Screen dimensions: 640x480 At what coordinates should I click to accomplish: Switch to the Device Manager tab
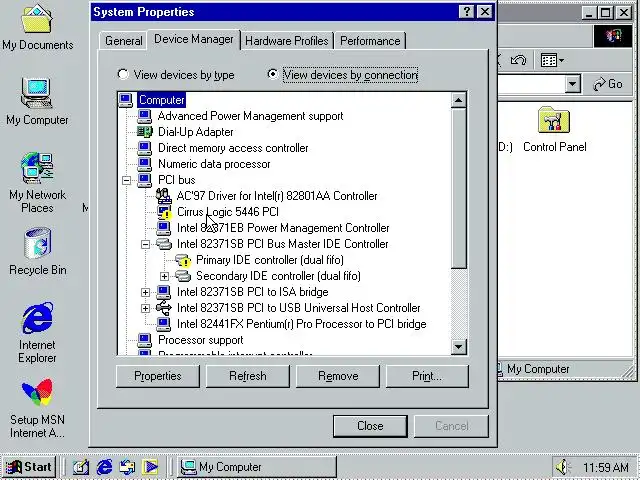(194, 39)
